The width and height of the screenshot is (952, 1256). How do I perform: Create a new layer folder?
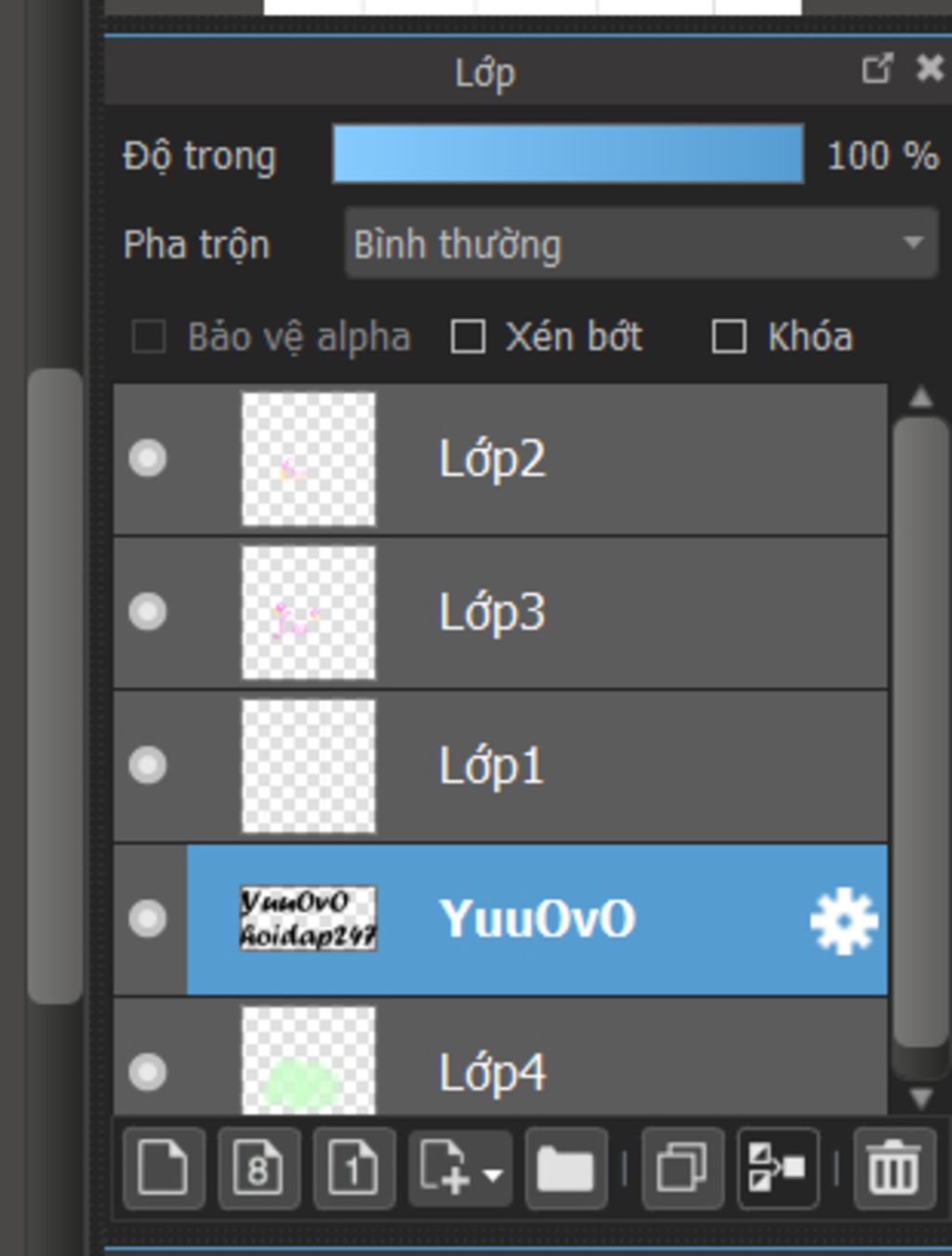coord(565,1168)
